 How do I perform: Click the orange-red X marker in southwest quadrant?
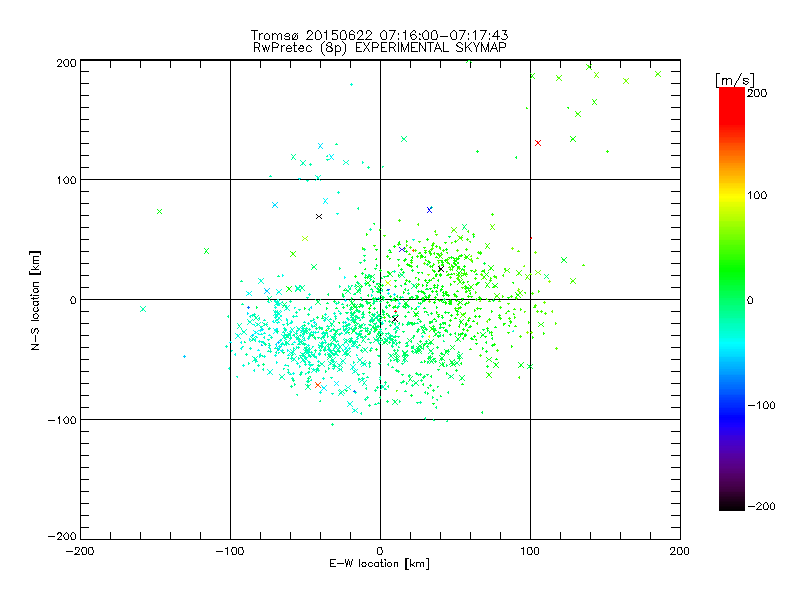coord(318,385)
